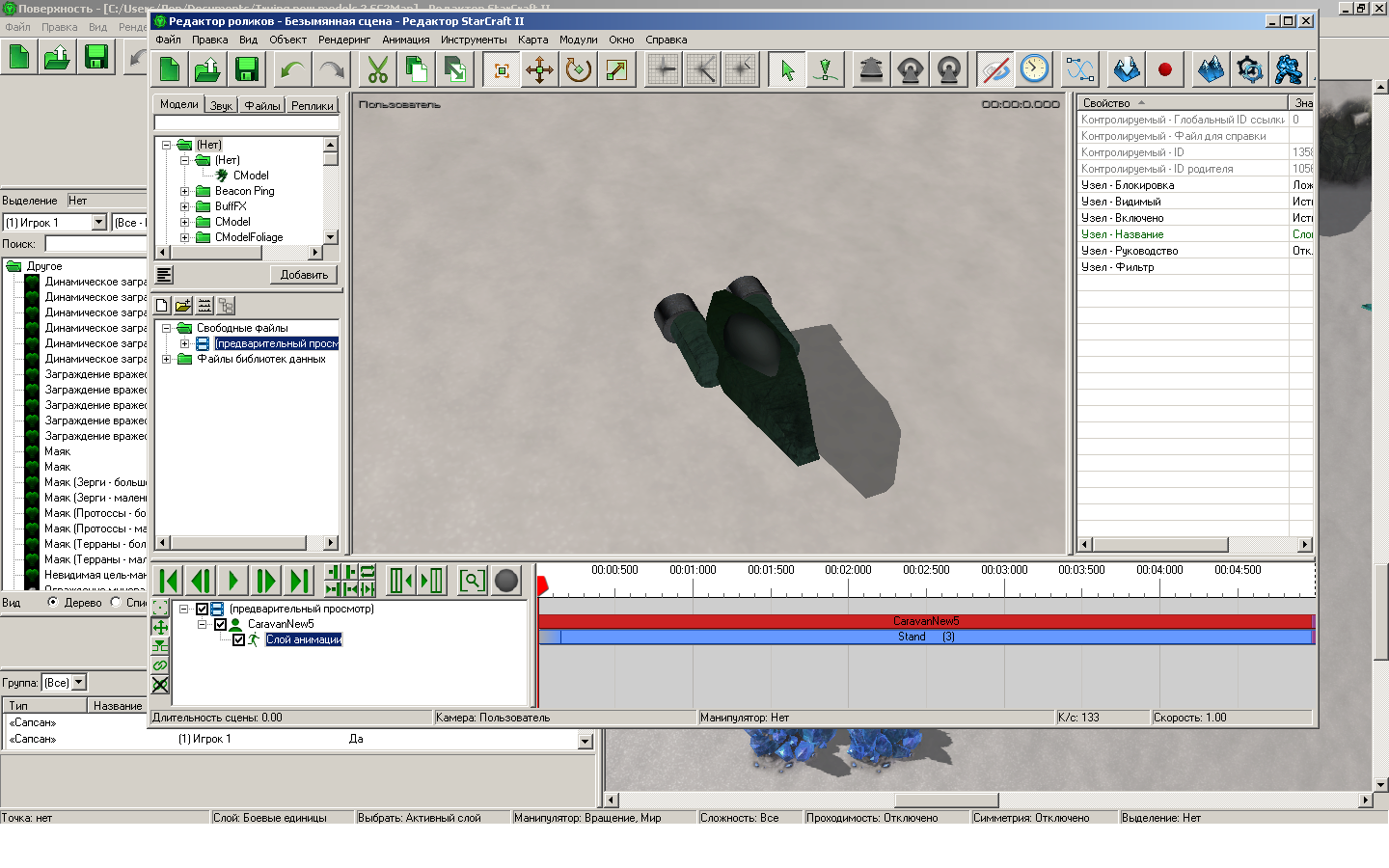This screenshot has height=868, width=1389.
Task: Toggle the Слой анимации checkbox
Action: point(238,639)
